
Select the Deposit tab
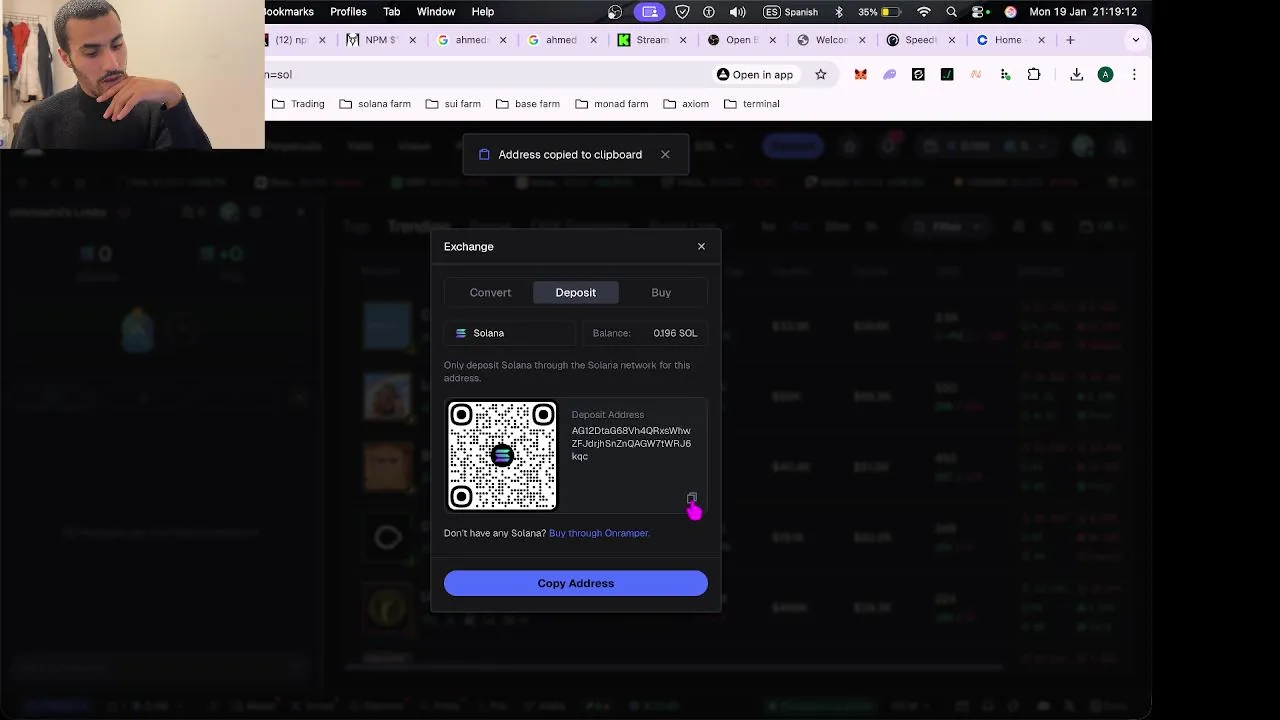tap(575, 292)
